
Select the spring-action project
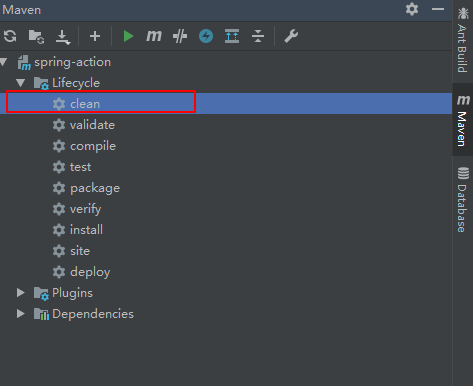coord(73,62)
